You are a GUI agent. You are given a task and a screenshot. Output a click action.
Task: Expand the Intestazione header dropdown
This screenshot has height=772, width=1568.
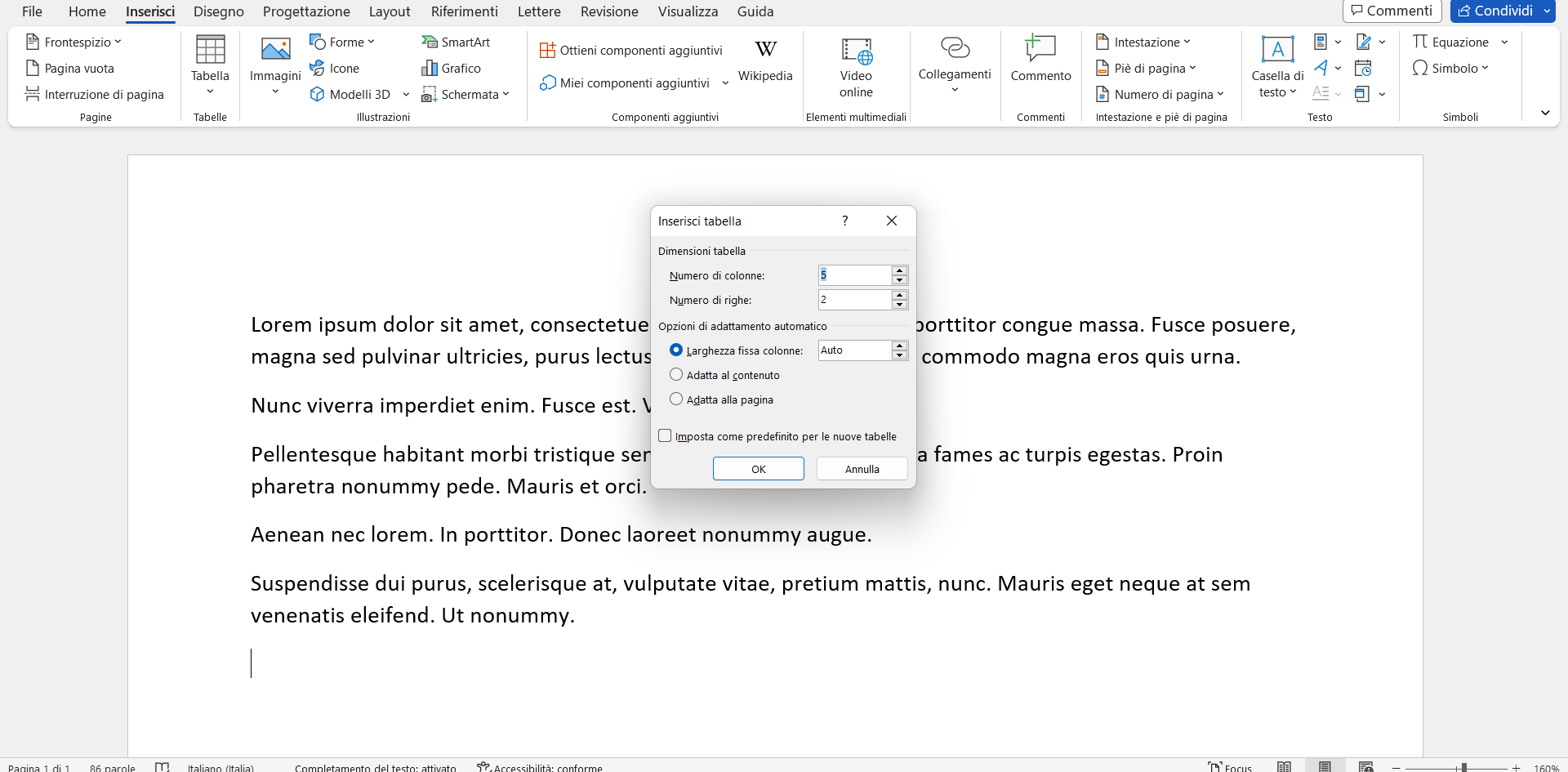coord(1143,42)
